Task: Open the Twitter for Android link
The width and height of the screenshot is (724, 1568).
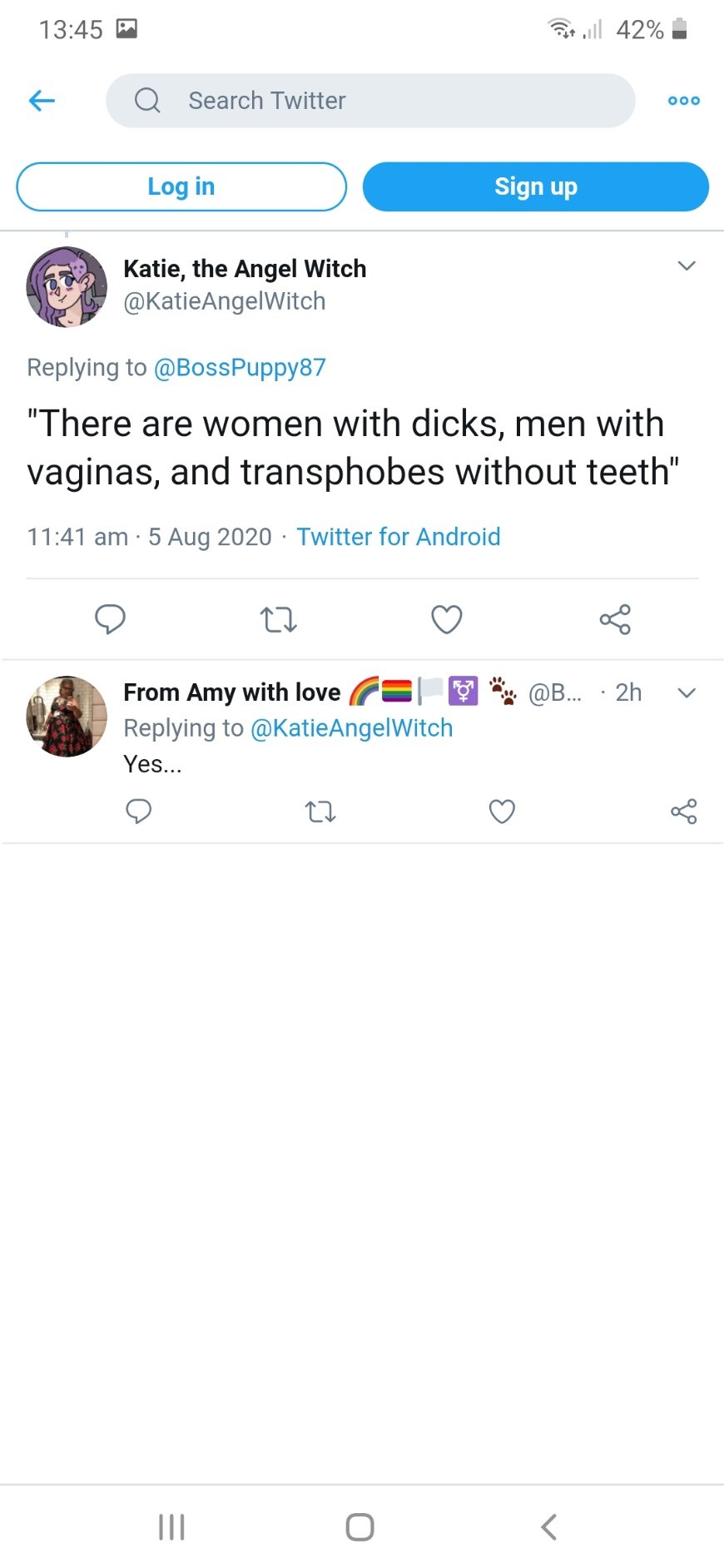Action: coord(399,537)
